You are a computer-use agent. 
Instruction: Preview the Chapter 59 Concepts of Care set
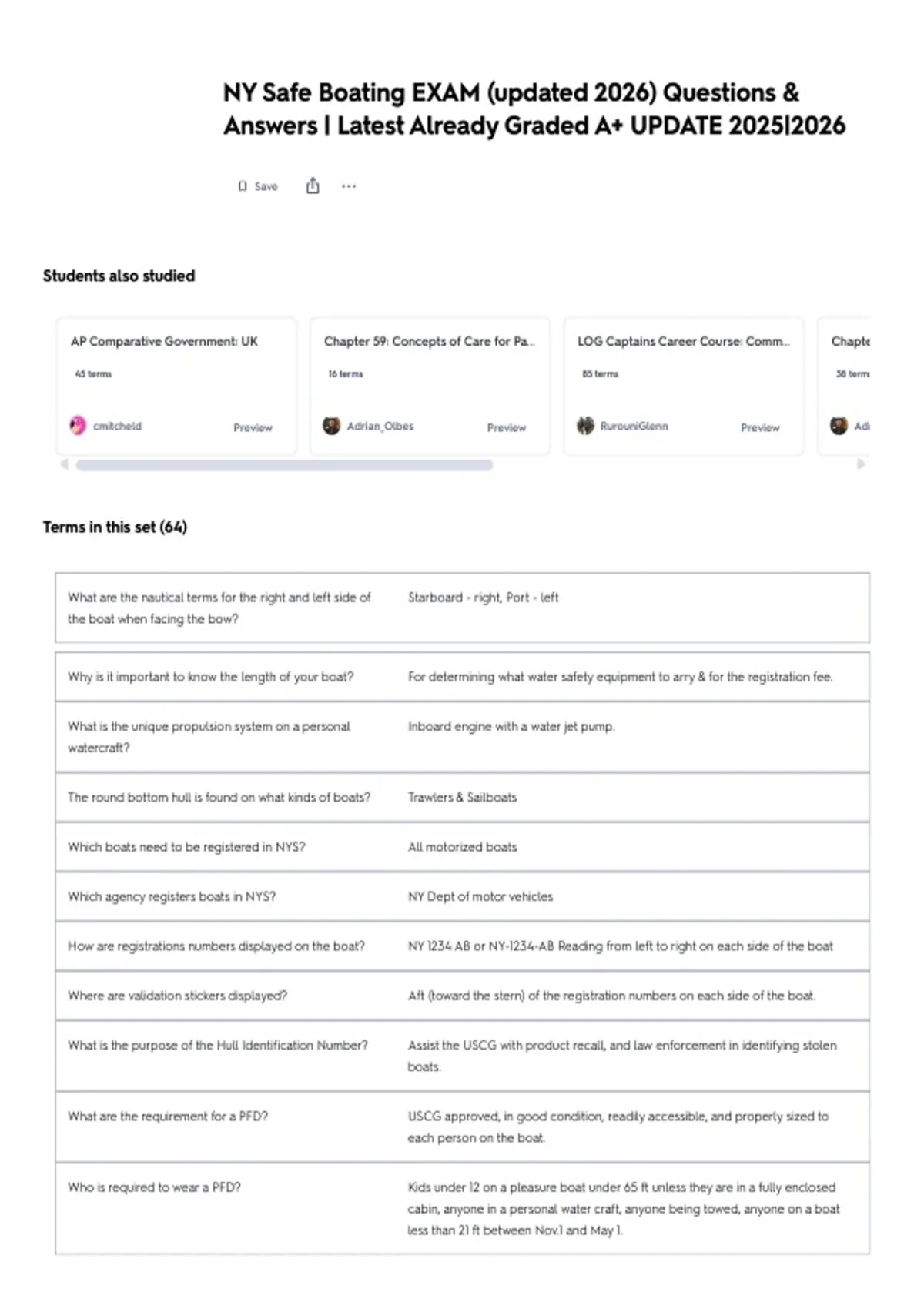point(506,427)
